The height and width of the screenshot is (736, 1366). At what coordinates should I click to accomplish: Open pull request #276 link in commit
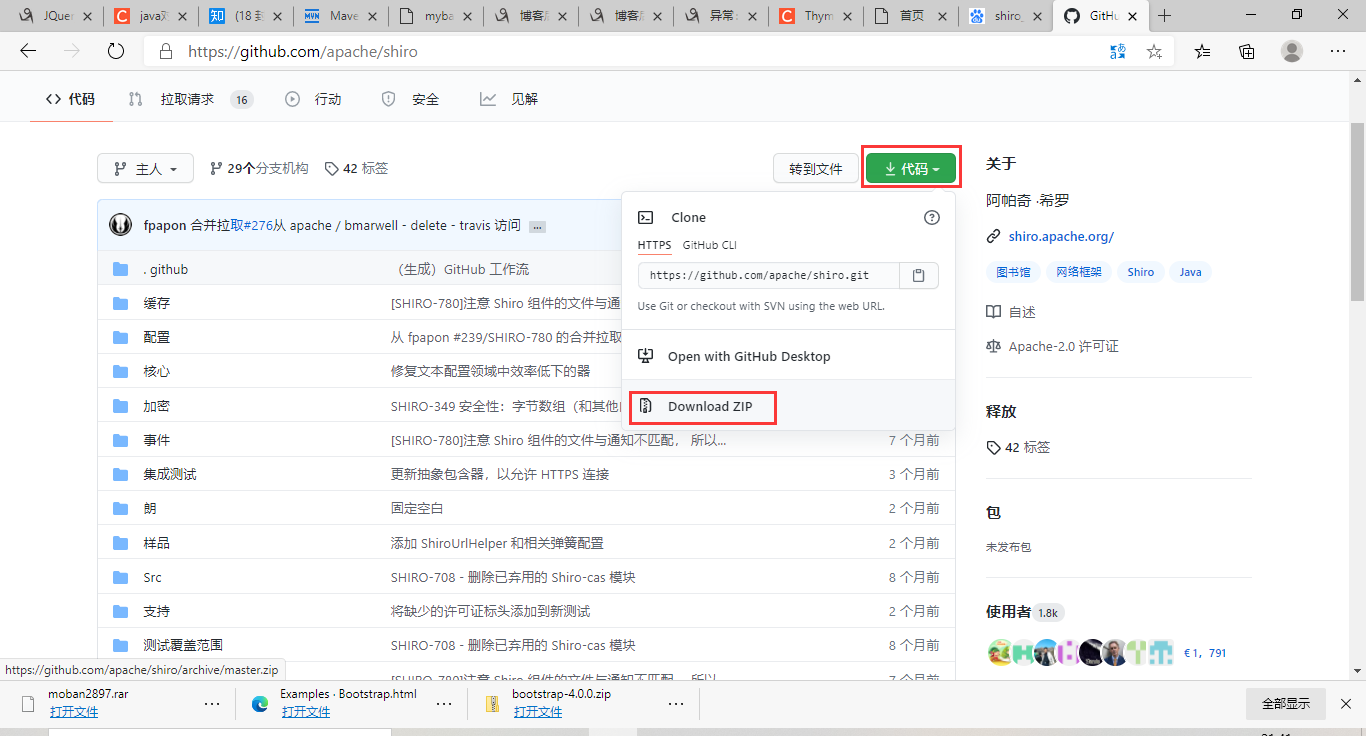tap(257, 225)
